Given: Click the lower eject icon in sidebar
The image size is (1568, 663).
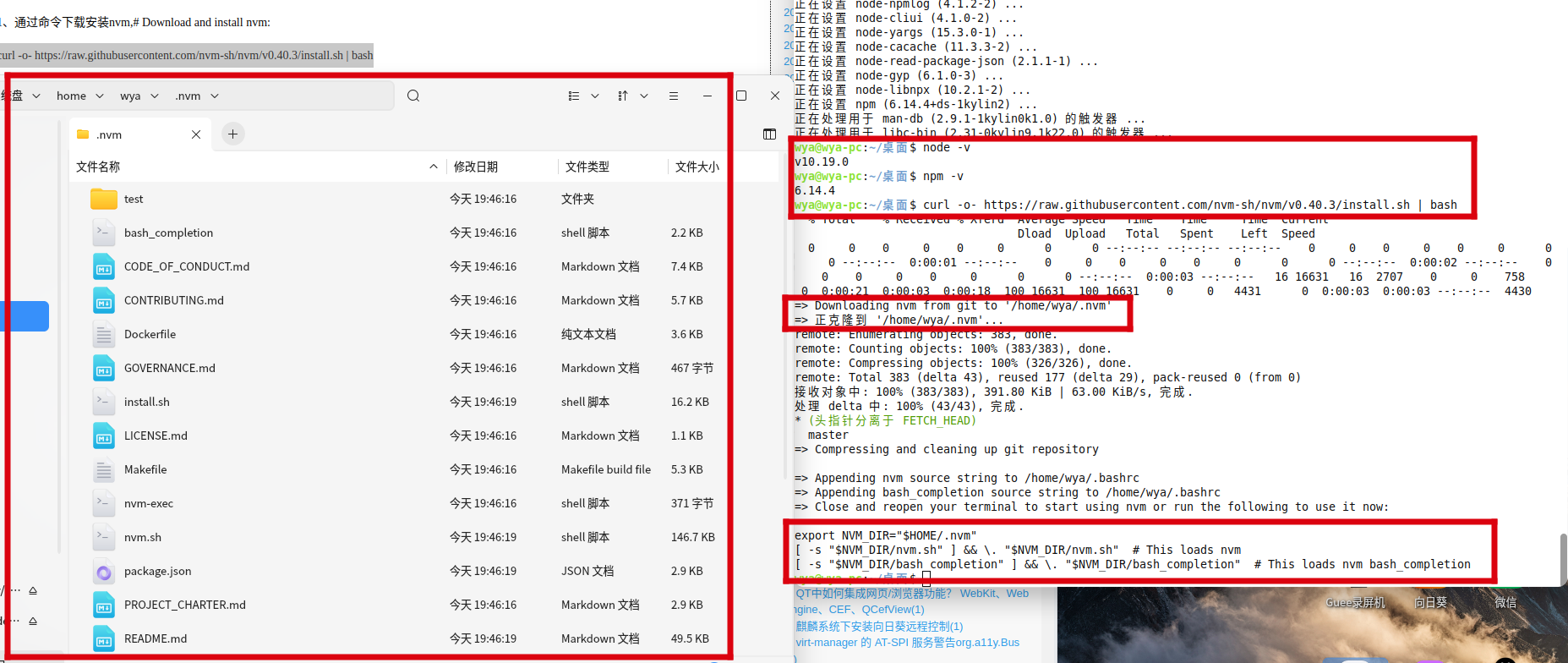Looking at the screenshot, I should [x=33, y=621].
